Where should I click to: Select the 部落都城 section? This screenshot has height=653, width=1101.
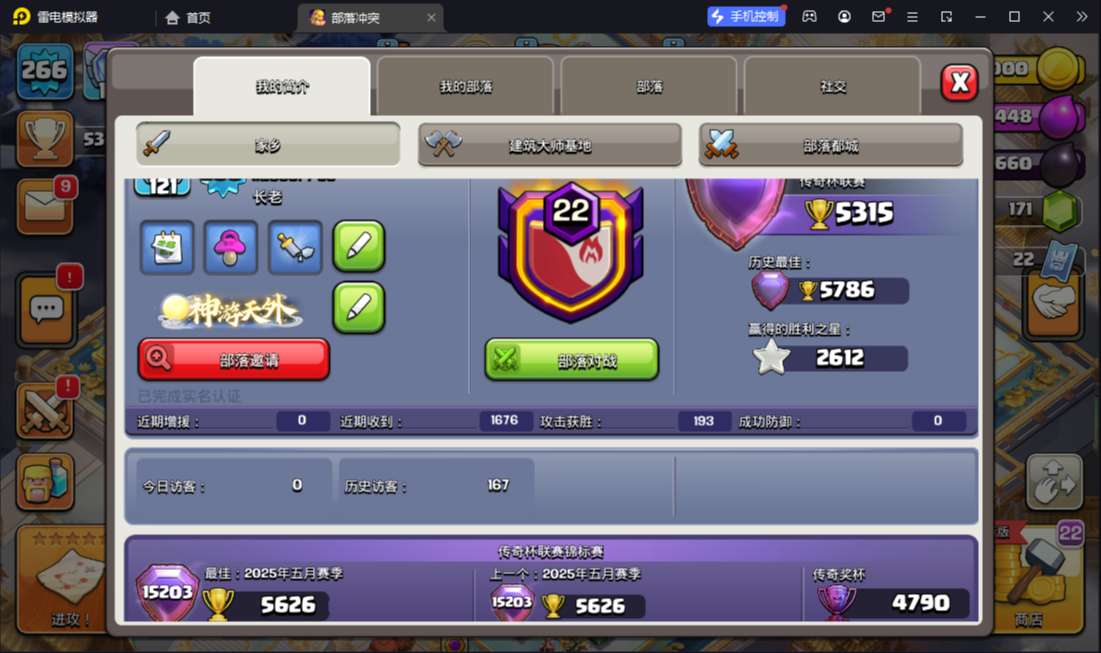[x=831, y=145]
